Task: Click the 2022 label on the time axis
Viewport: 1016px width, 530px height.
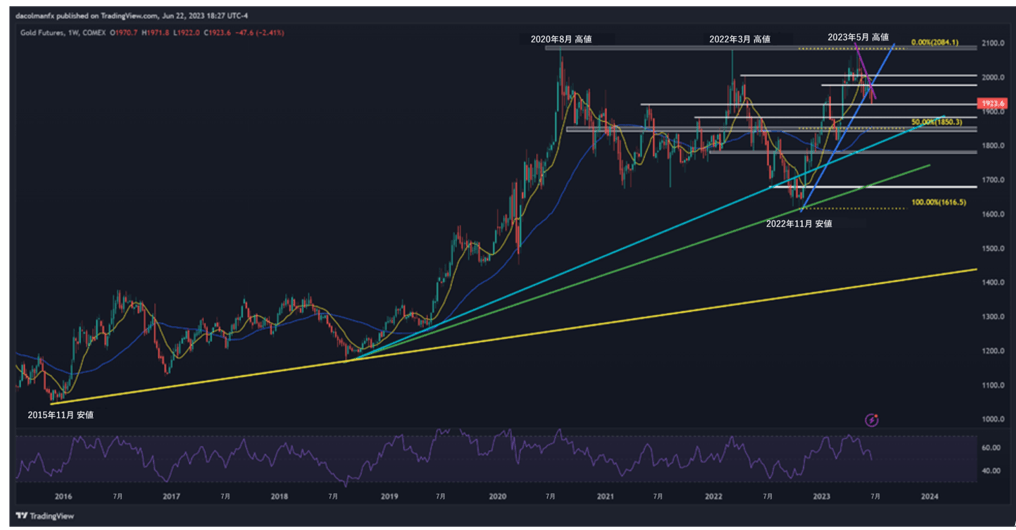Action: click(x=713, y=497)
